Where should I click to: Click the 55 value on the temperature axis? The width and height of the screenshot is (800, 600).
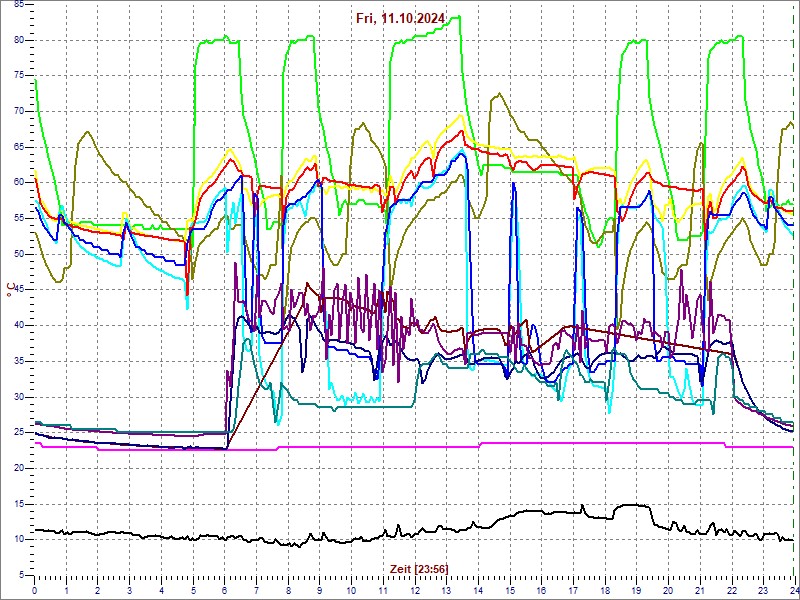click(18, 218)
